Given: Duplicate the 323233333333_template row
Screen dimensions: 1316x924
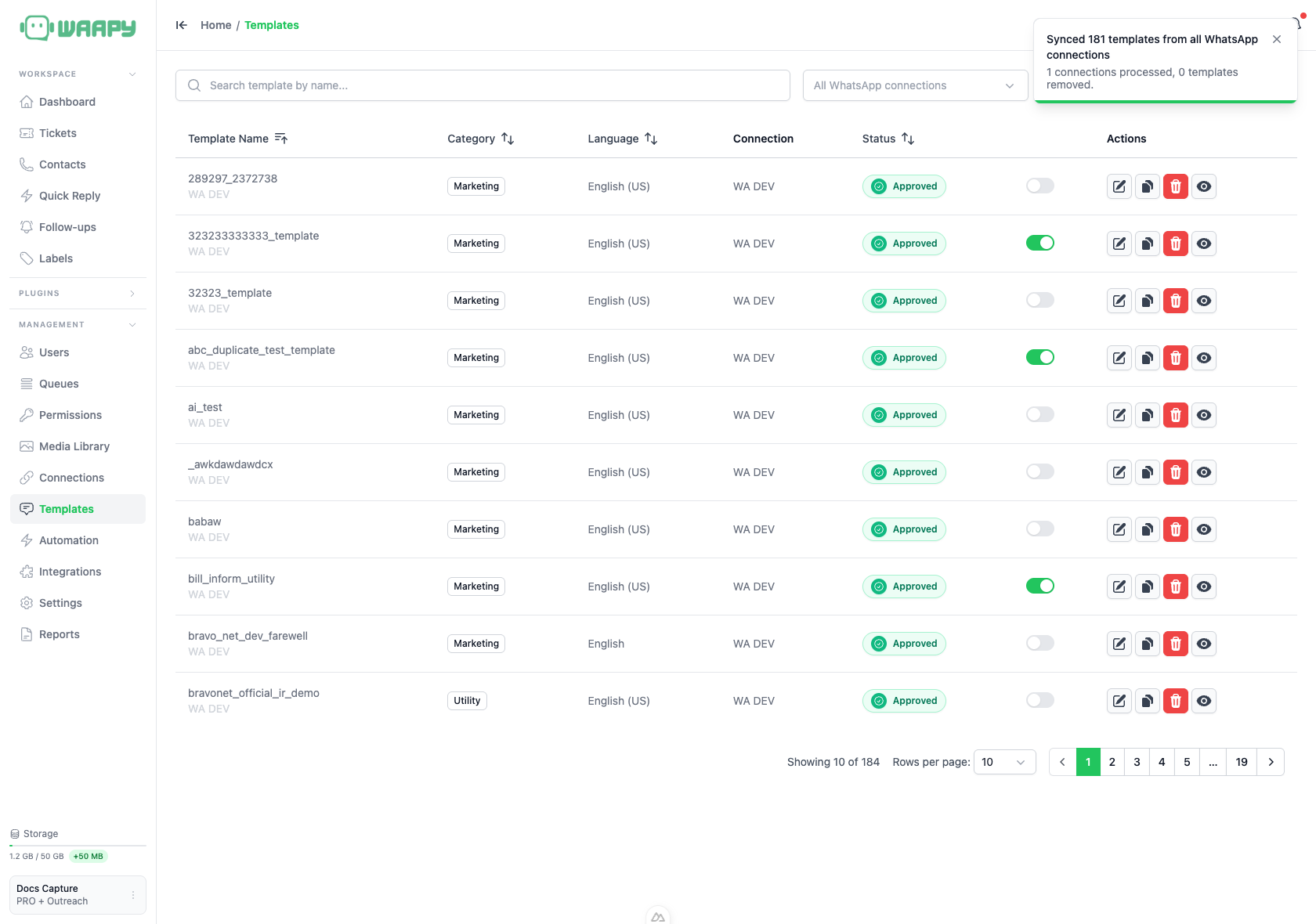Looking at the screenshot, I should (x=1148, y=244).
